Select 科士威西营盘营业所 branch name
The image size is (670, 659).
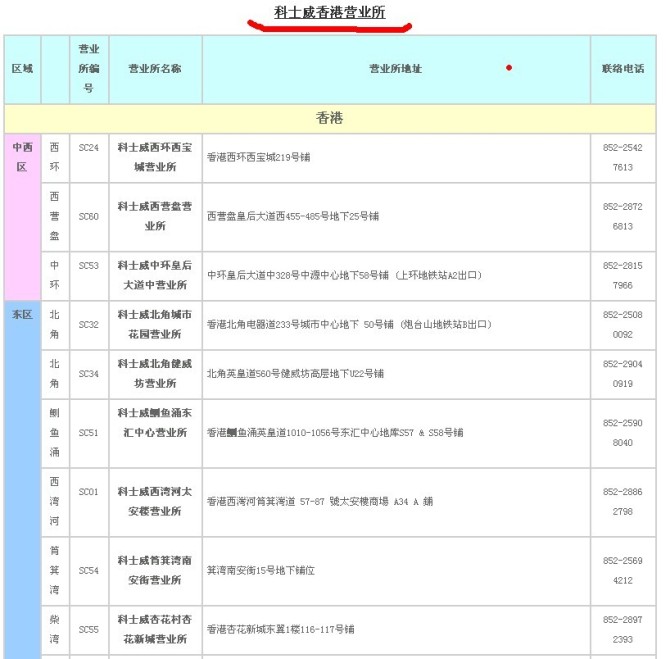pyautogui.click(x=155, y=216)
